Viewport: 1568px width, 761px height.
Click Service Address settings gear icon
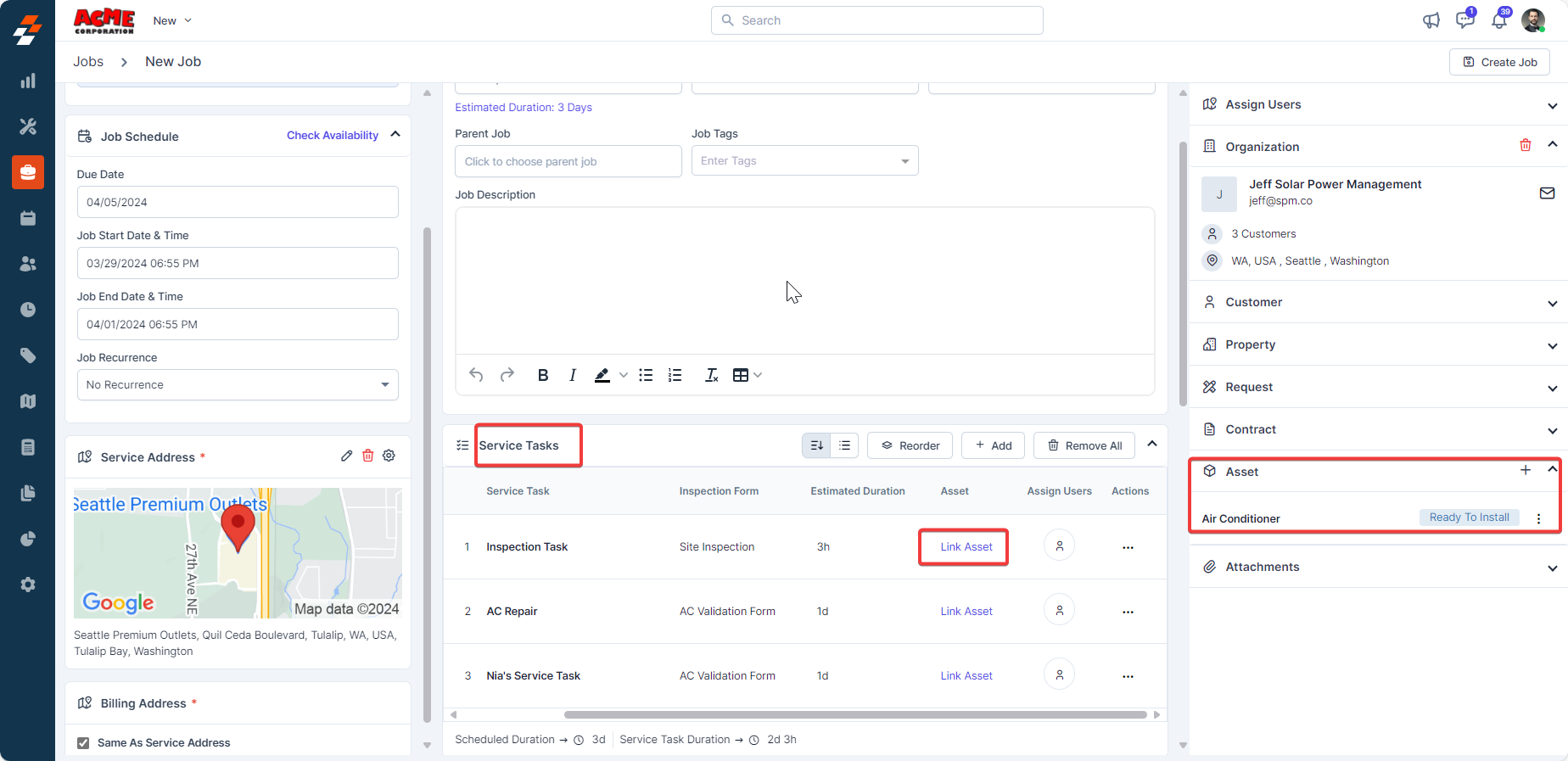tap(389, 456)
